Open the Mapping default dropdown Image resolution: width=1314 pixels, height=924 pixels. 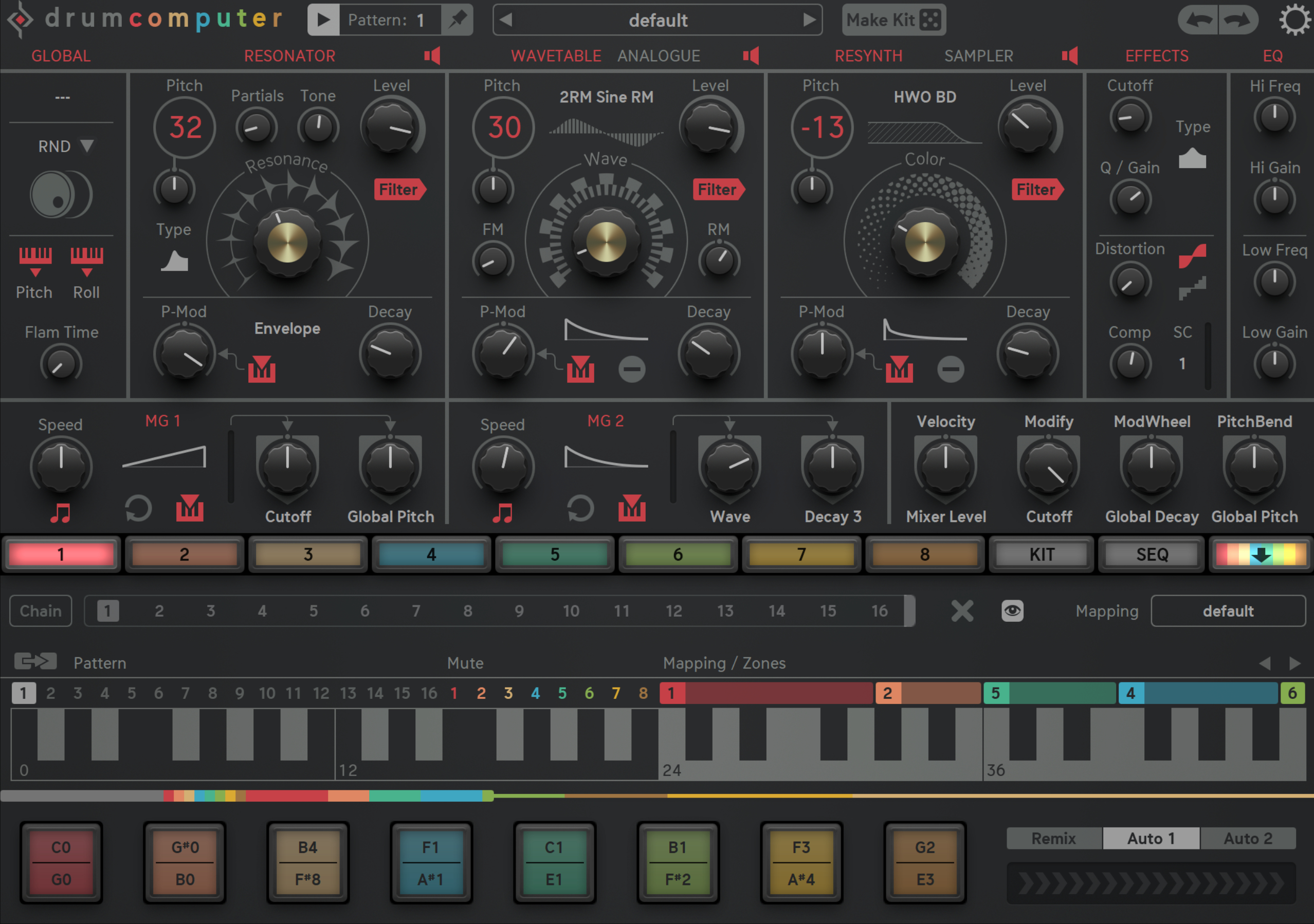tap(1228, 611)
